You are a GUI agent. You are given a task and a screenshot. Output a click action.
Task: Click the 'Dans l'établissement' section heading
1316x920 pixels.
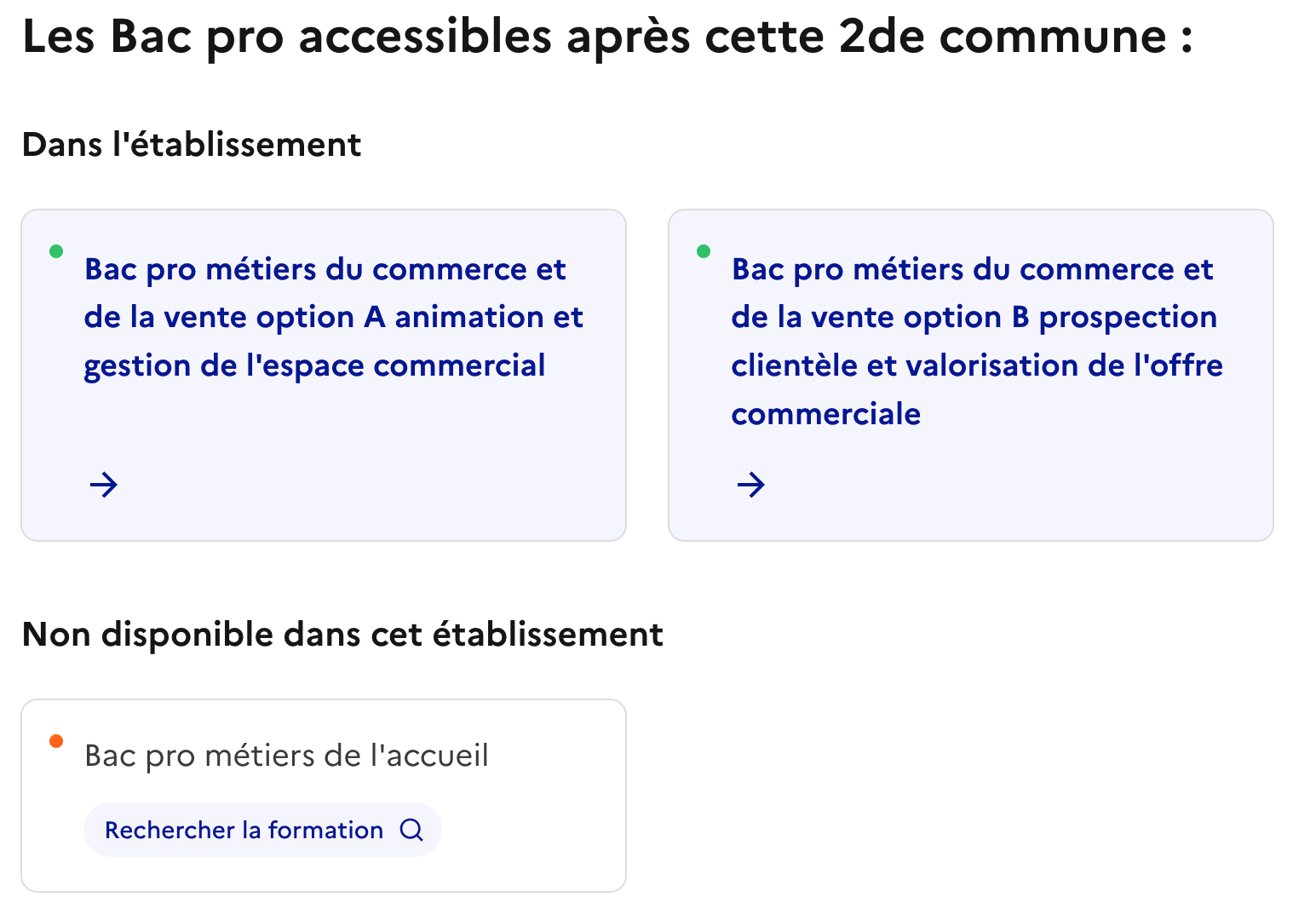[192, 144]
